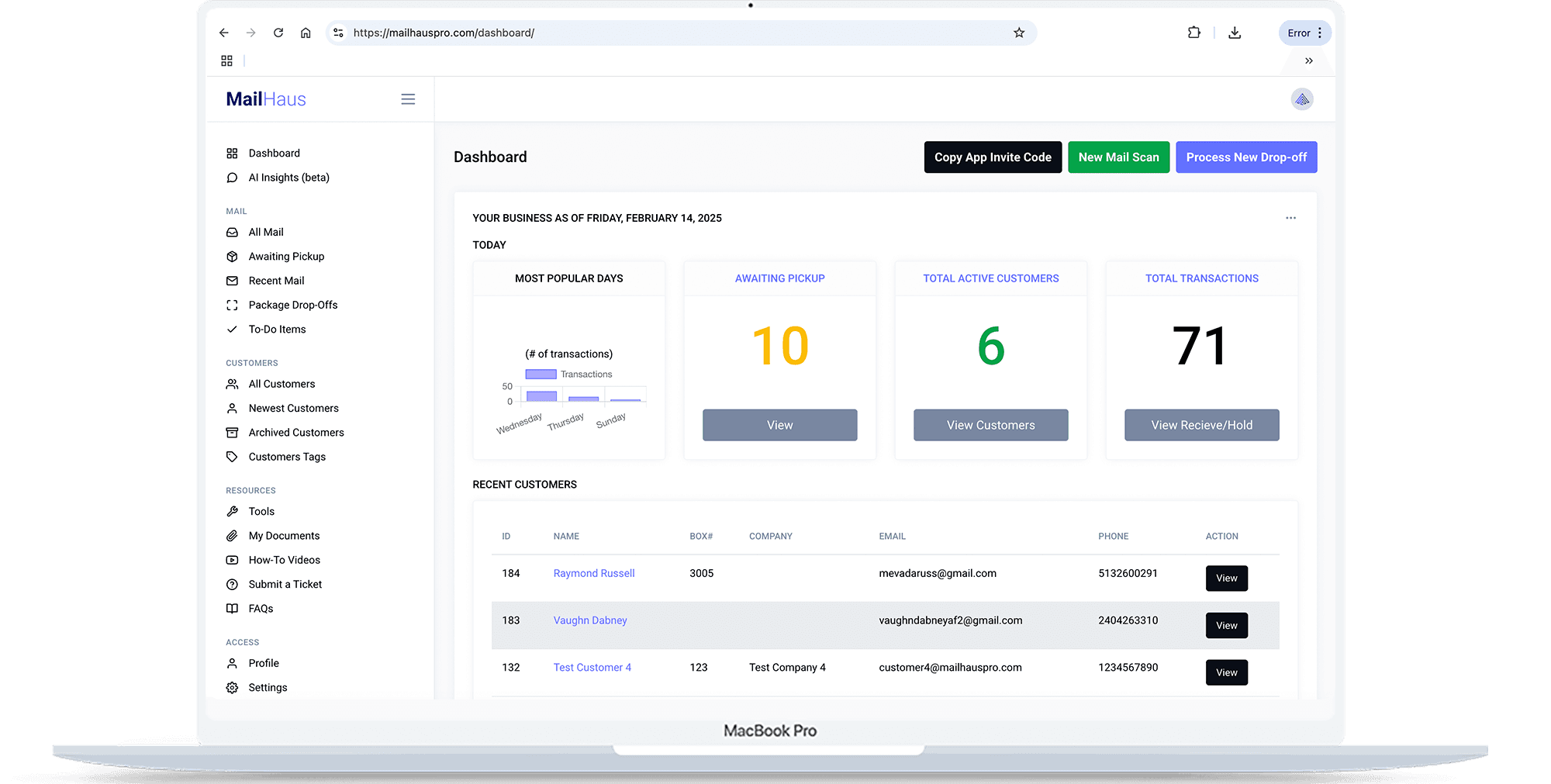This screenshot has height=784, width=1551.
Task: Open Raymond Russell customer link
Action: 594,573
